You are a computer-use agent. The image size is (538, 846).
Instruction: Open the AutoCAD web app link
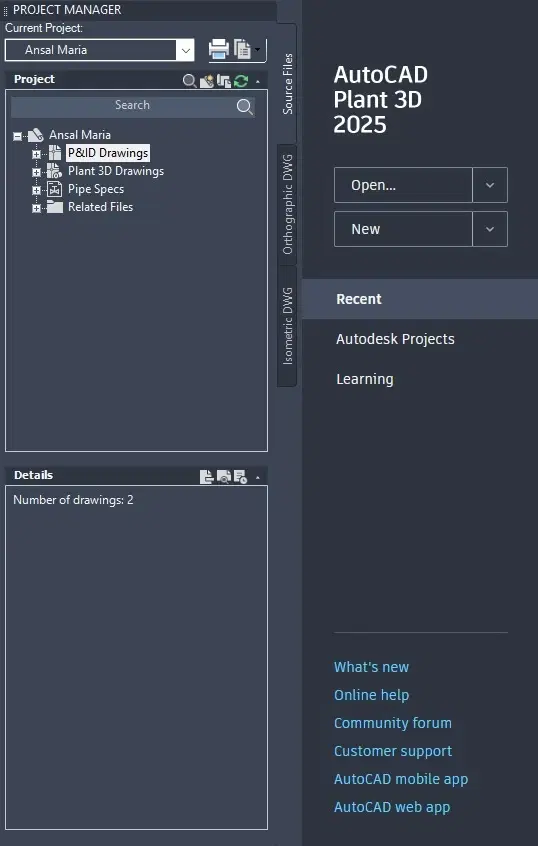click(x=392, y=807)
